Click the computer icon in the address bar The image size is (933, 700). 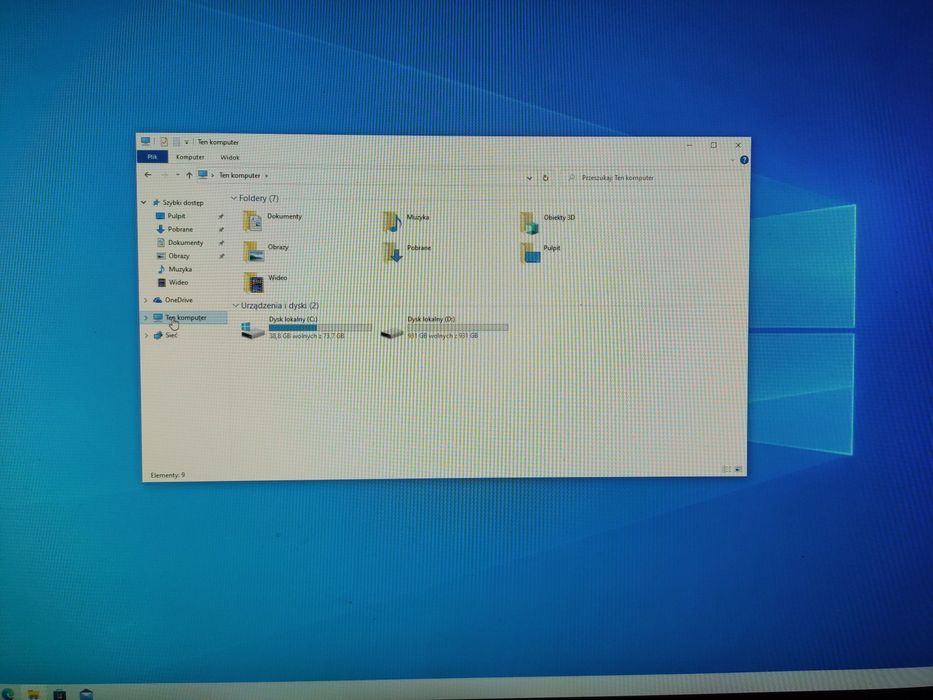tap(203, 175)
